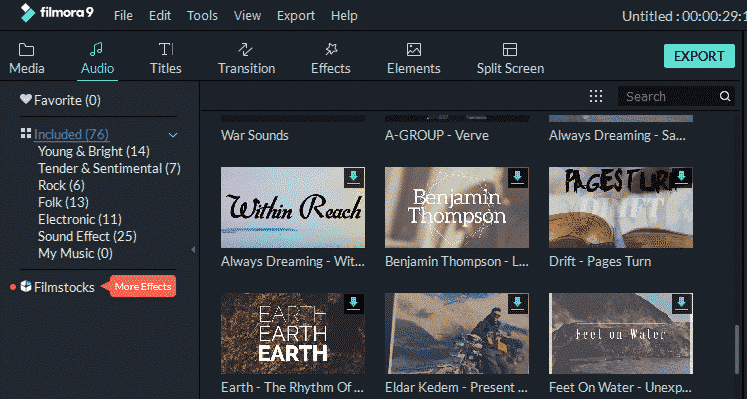747x399 pixels.
Task: Download Earth - The Rhythm Of track
Action: [354, 303]
